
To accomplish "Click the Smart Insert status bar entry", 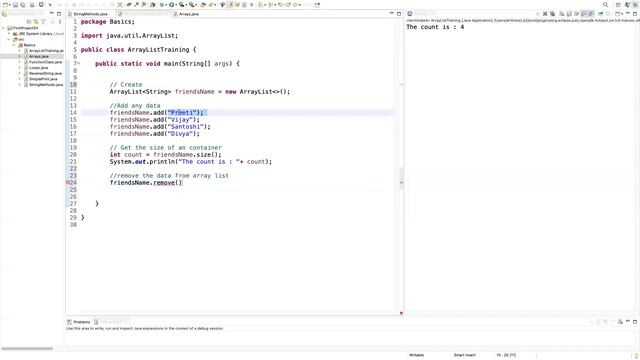I will coord(464,355).
